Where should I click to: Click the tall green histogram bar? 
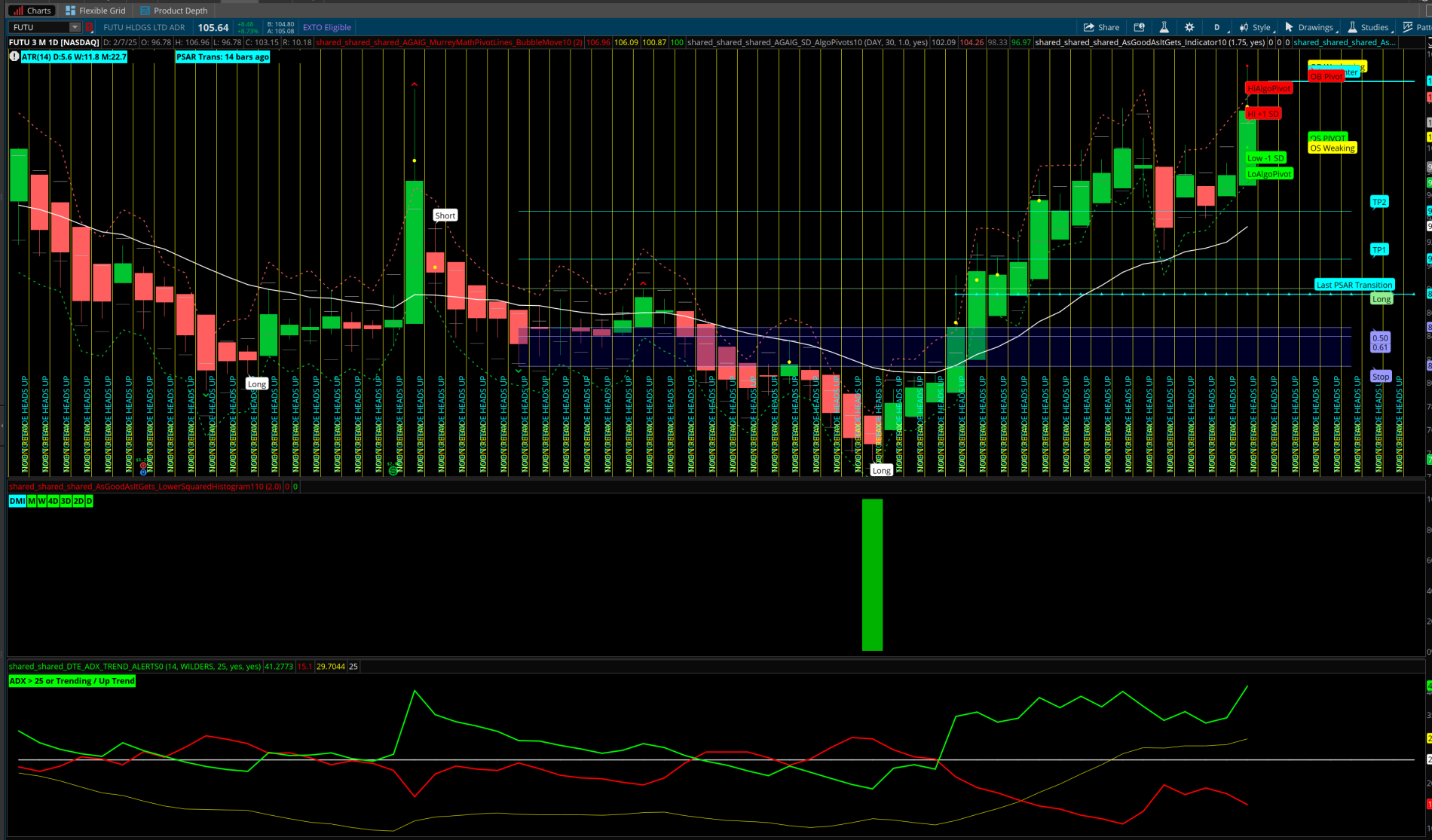[x=872, y=574]
